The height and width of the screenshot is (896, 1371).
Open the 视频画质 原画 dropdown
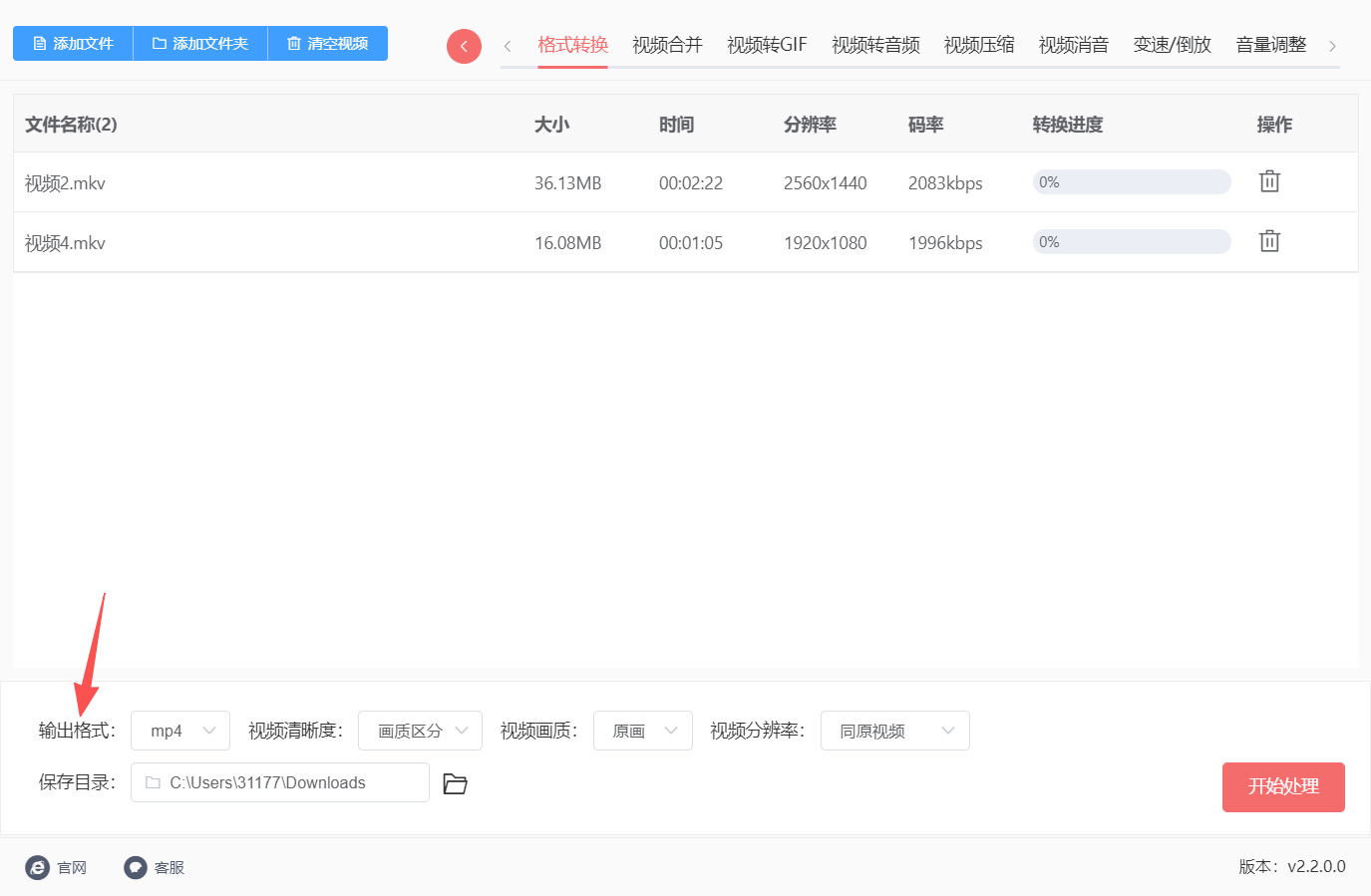tap(643, 731)
